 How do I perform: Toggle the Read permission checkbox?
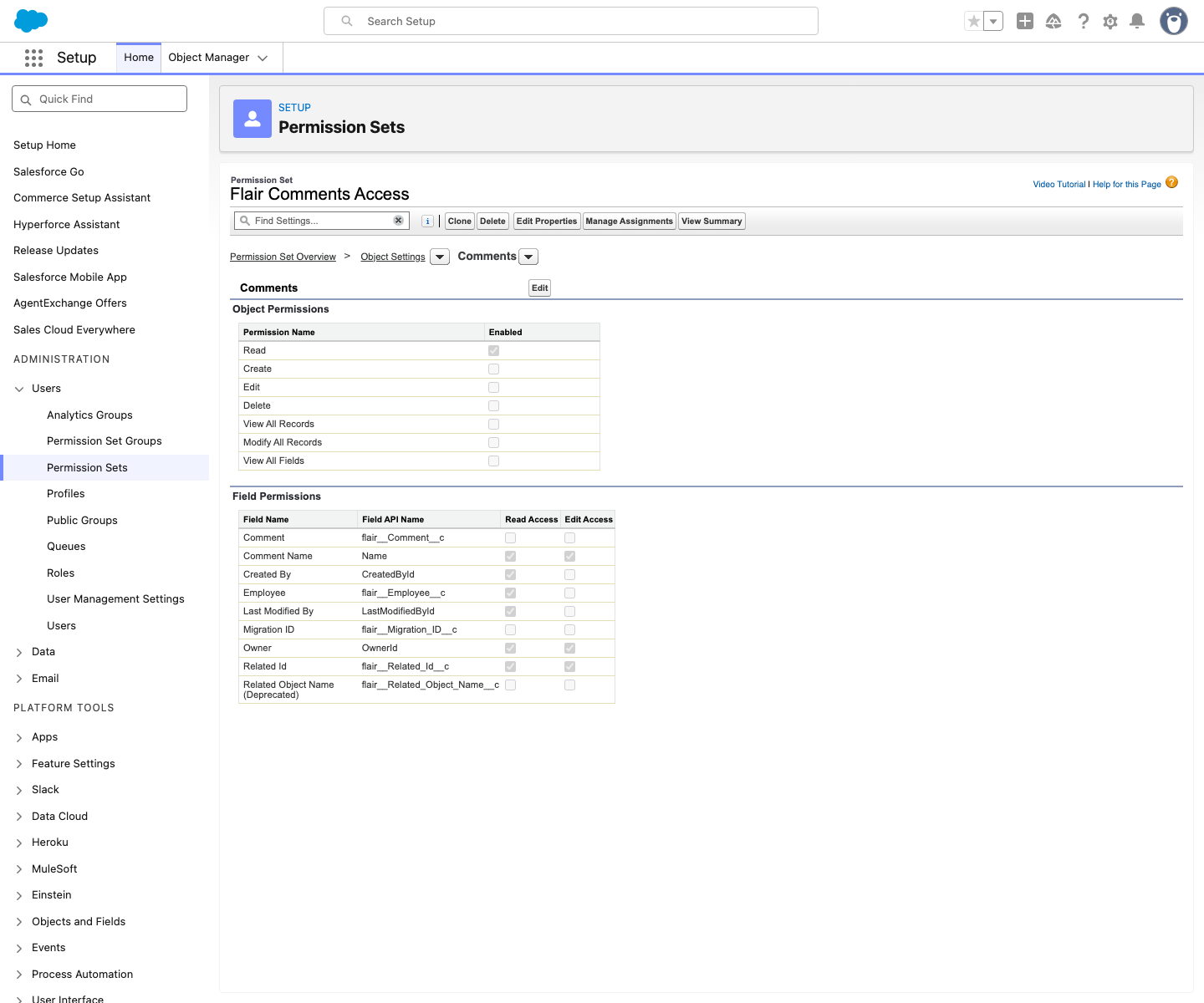pos(494,351)
